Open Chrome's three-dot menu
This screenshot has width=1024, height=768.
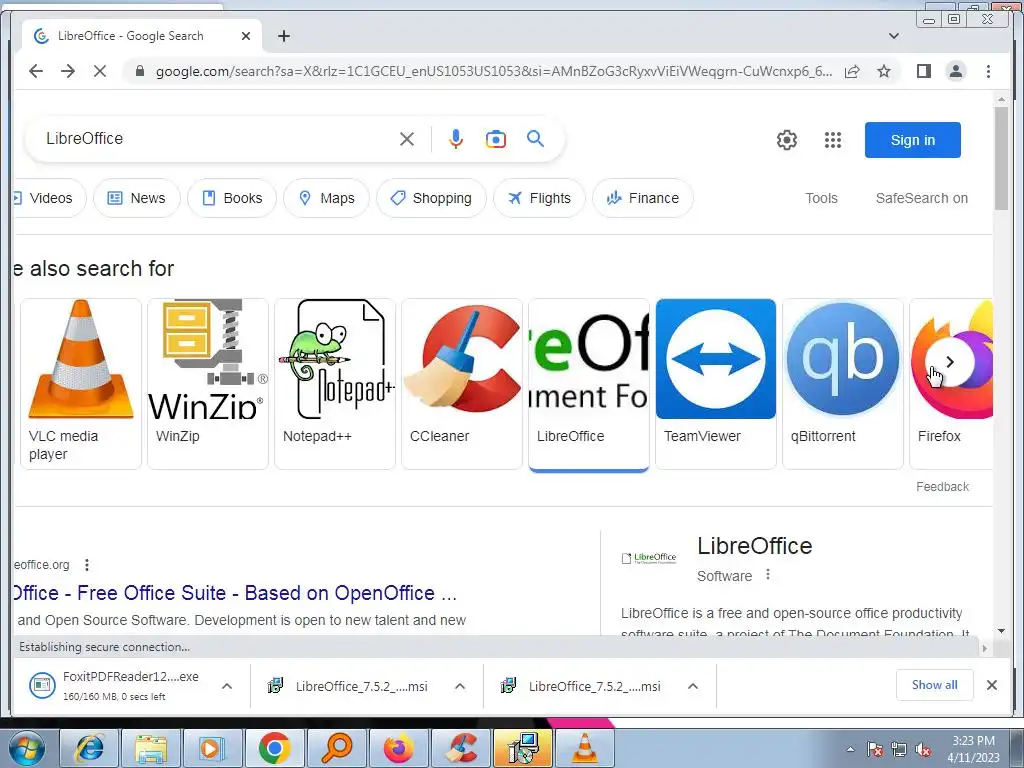pyautogui.click(x=988, y=71)
